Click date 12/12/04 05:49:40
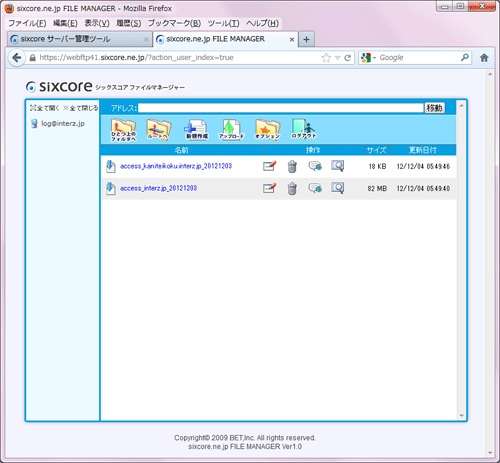 pos(423,189)
